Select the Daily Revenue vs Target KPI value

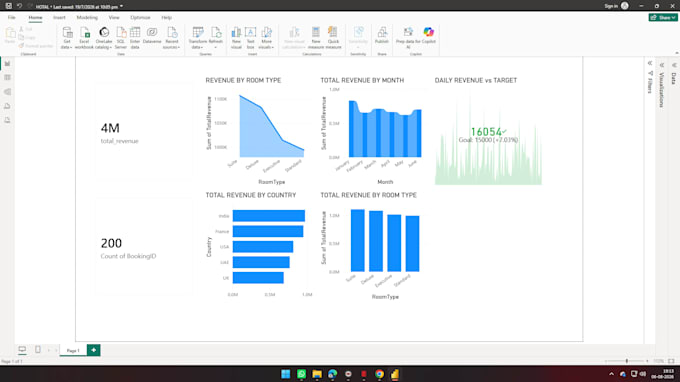pos(486,132)
